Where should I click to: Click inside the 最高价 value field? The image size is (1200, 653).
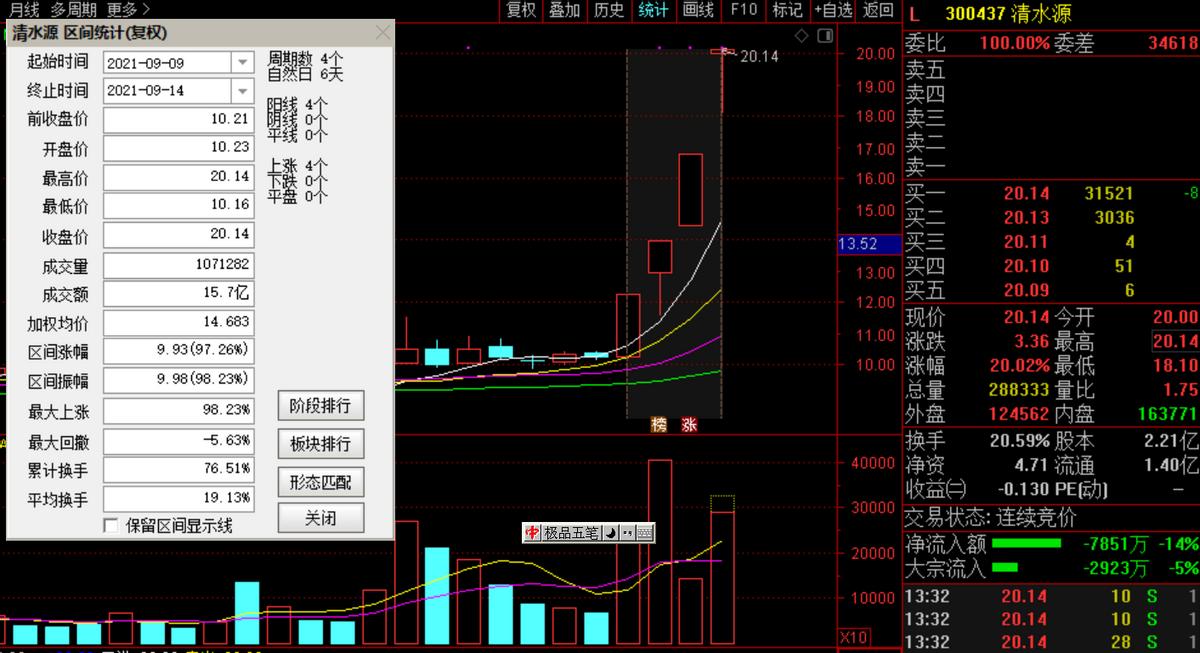click(178, 176)
